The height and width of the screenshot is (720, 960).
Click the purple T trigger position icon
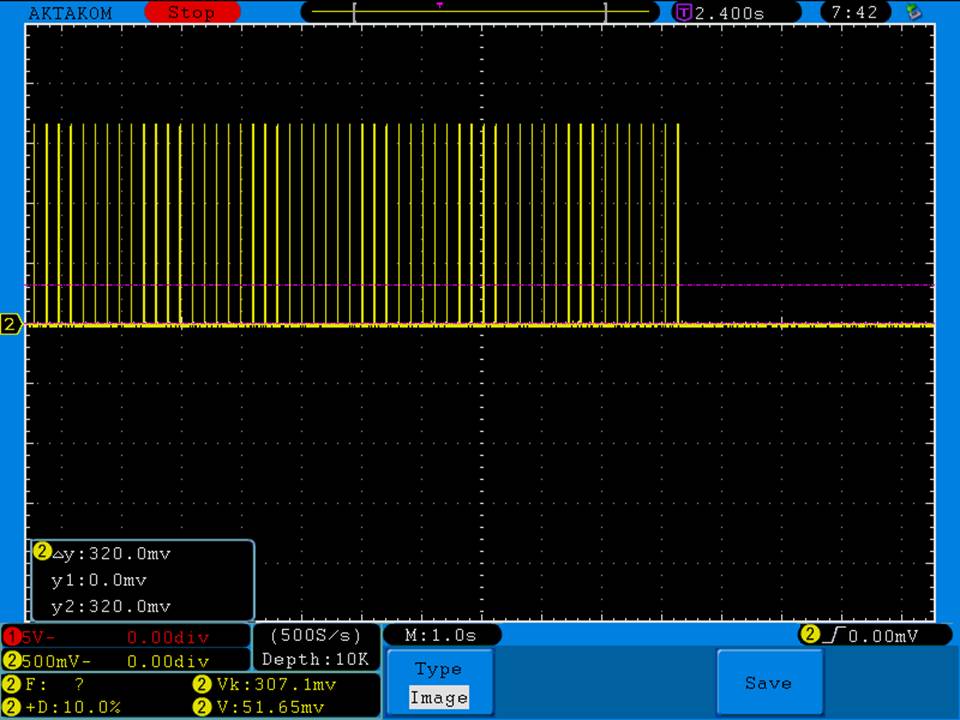pos(684,13)
